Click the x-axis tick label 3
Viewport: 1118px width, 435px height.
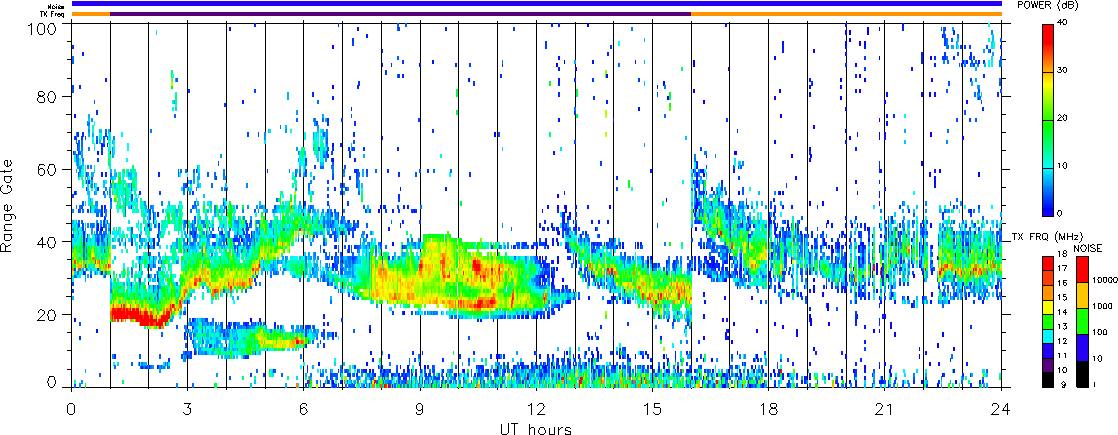pos(188,409)
